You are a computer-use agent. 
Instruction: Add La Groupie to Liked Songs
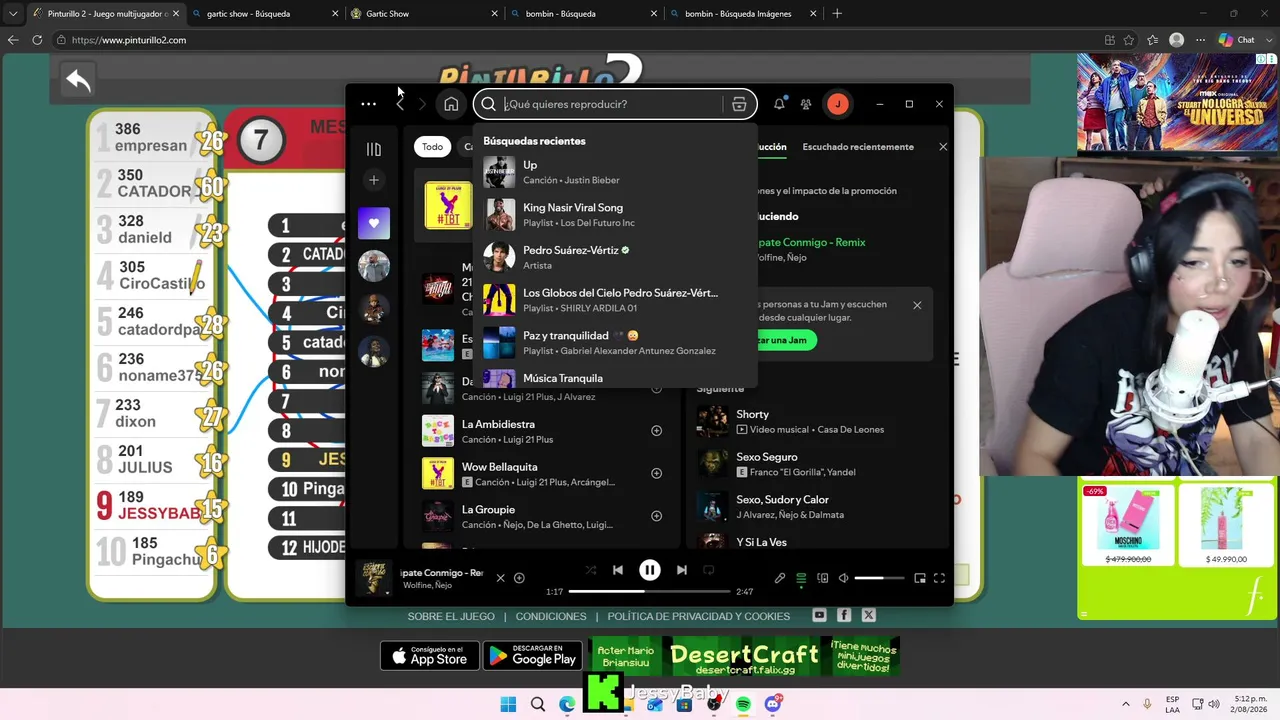[x=657, y=516]
